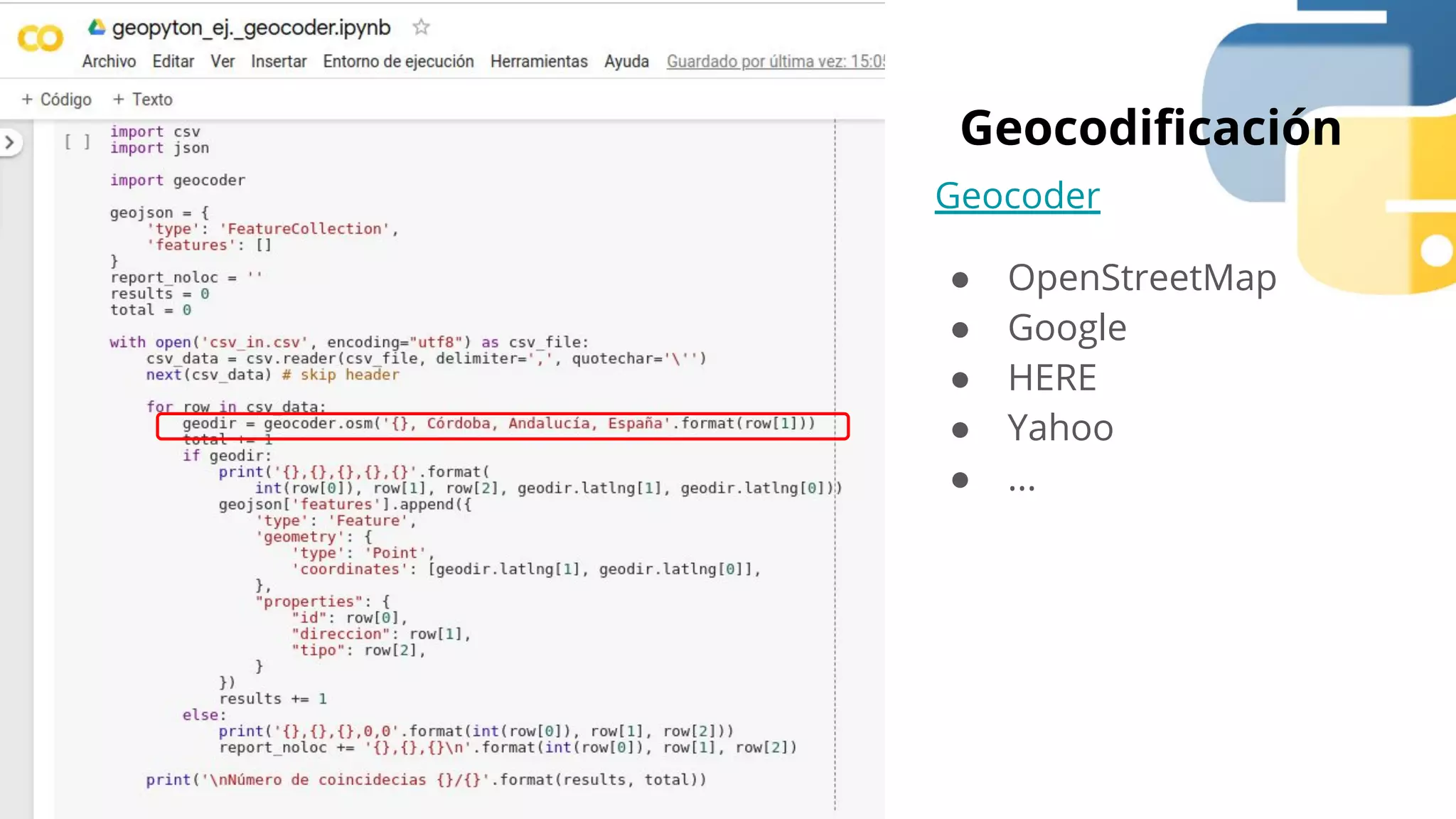Open the Entorno de ejecución menu
The width and height of the screenshot is (1456, 819).
pyautogui.click(x=398, y=61)
